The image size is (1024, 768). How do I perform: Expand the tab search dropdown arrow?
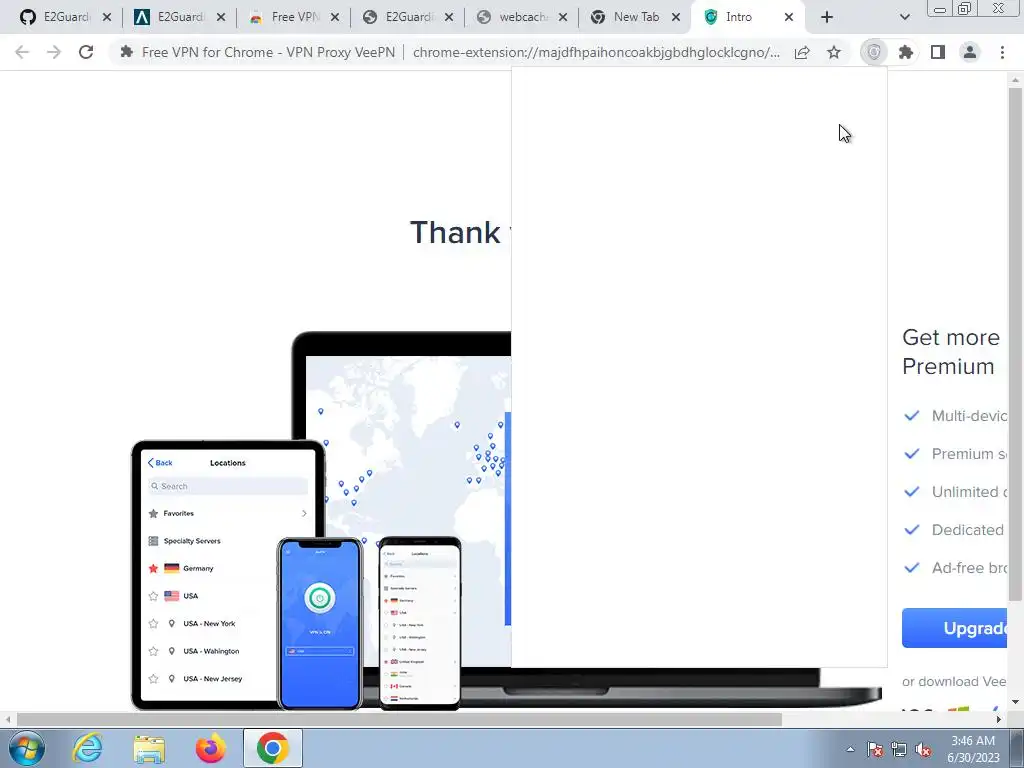click(x=904, y=17)
